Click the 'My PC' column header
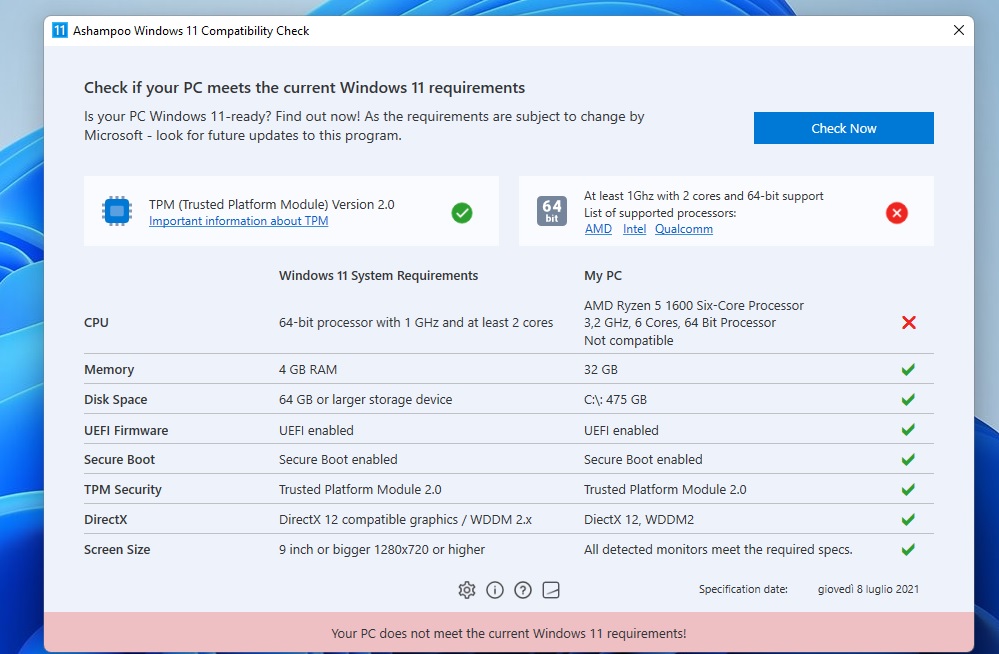 [603, 276]
